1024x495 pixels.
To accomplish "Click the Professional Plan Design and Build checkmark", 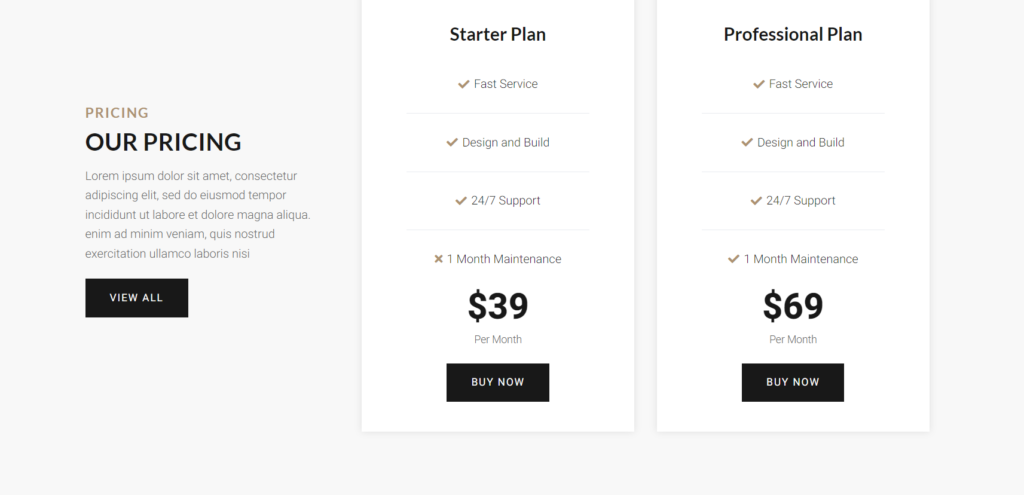I will click(747, 142).
